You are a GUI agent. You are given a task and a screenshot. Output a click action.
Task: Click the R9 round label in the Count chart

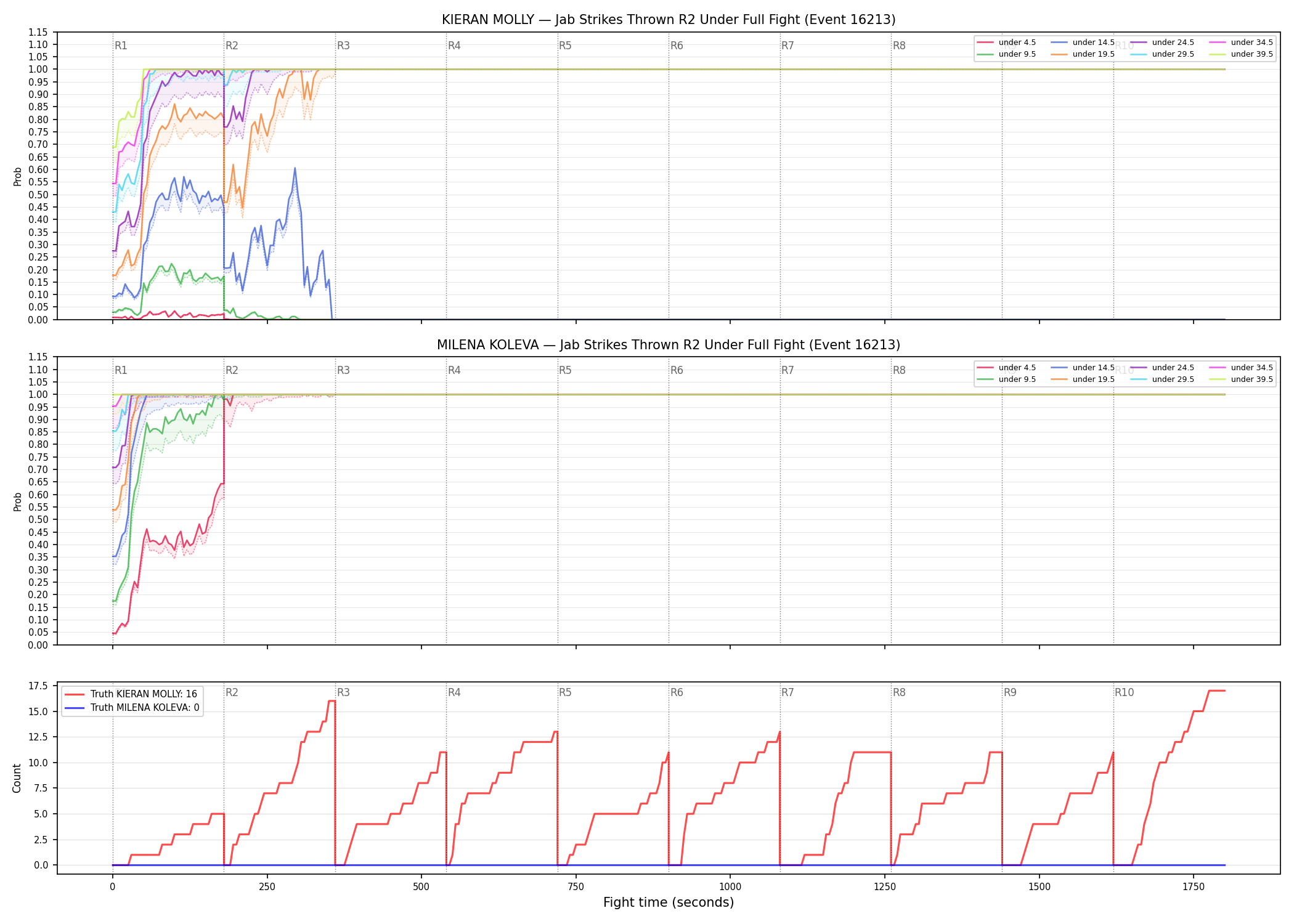1010,693
